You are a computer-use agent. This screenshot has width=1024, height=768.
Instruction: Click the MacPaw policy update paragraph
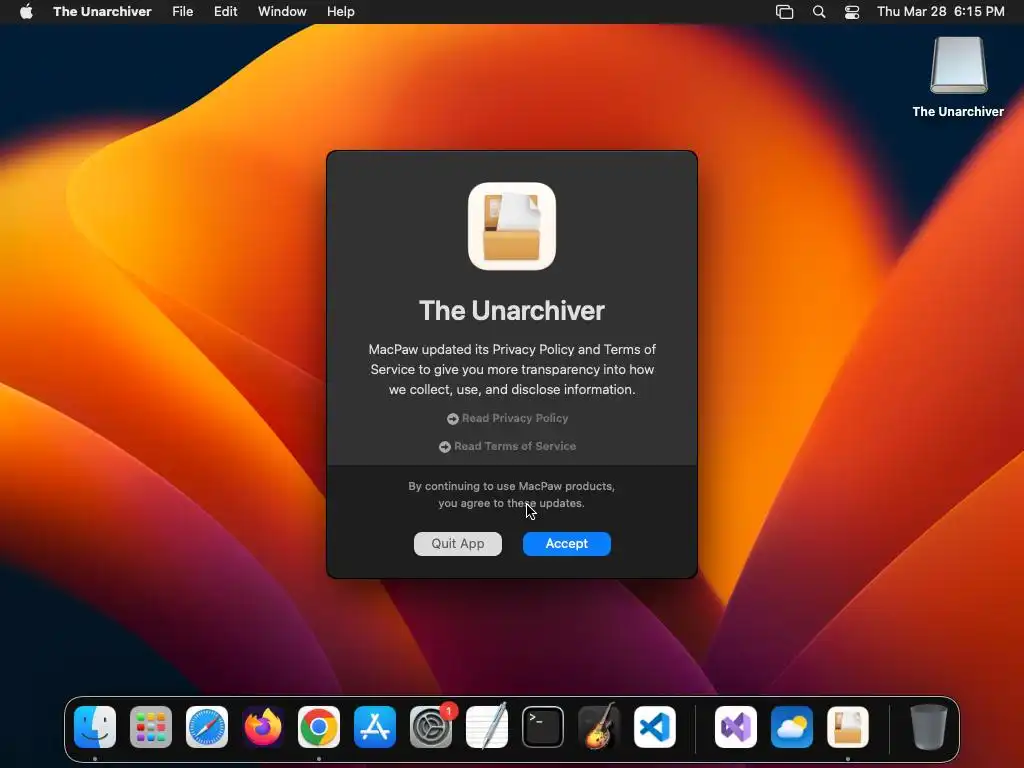512,370
